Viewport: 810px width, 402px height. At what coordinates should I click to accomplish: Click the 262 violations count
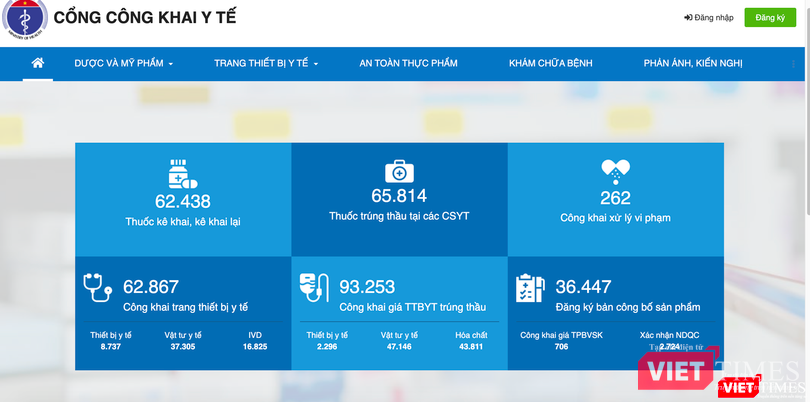pos(615,198)
